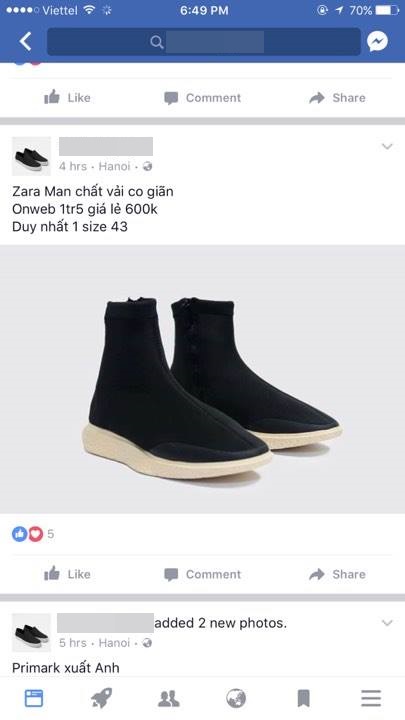
Task: Open the Saved bookmark tab
Action: coord(304,698)
